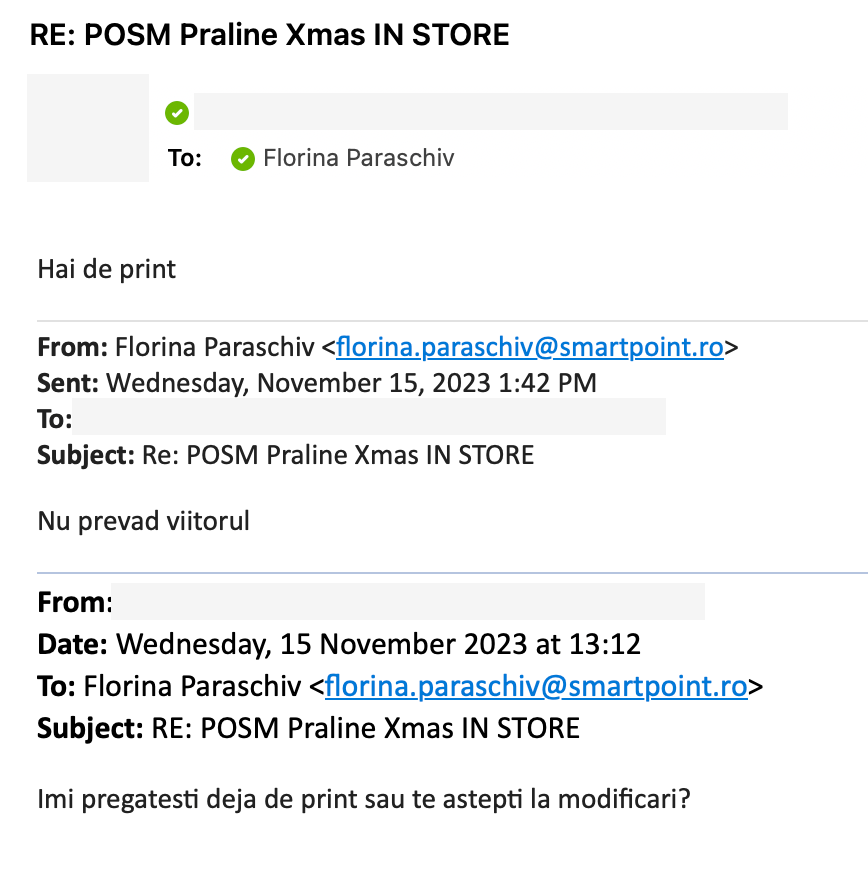Click the Subject line below the redacted To field
Screen dimensions: 868x870
pyautogui.click(x=286, y=456)
